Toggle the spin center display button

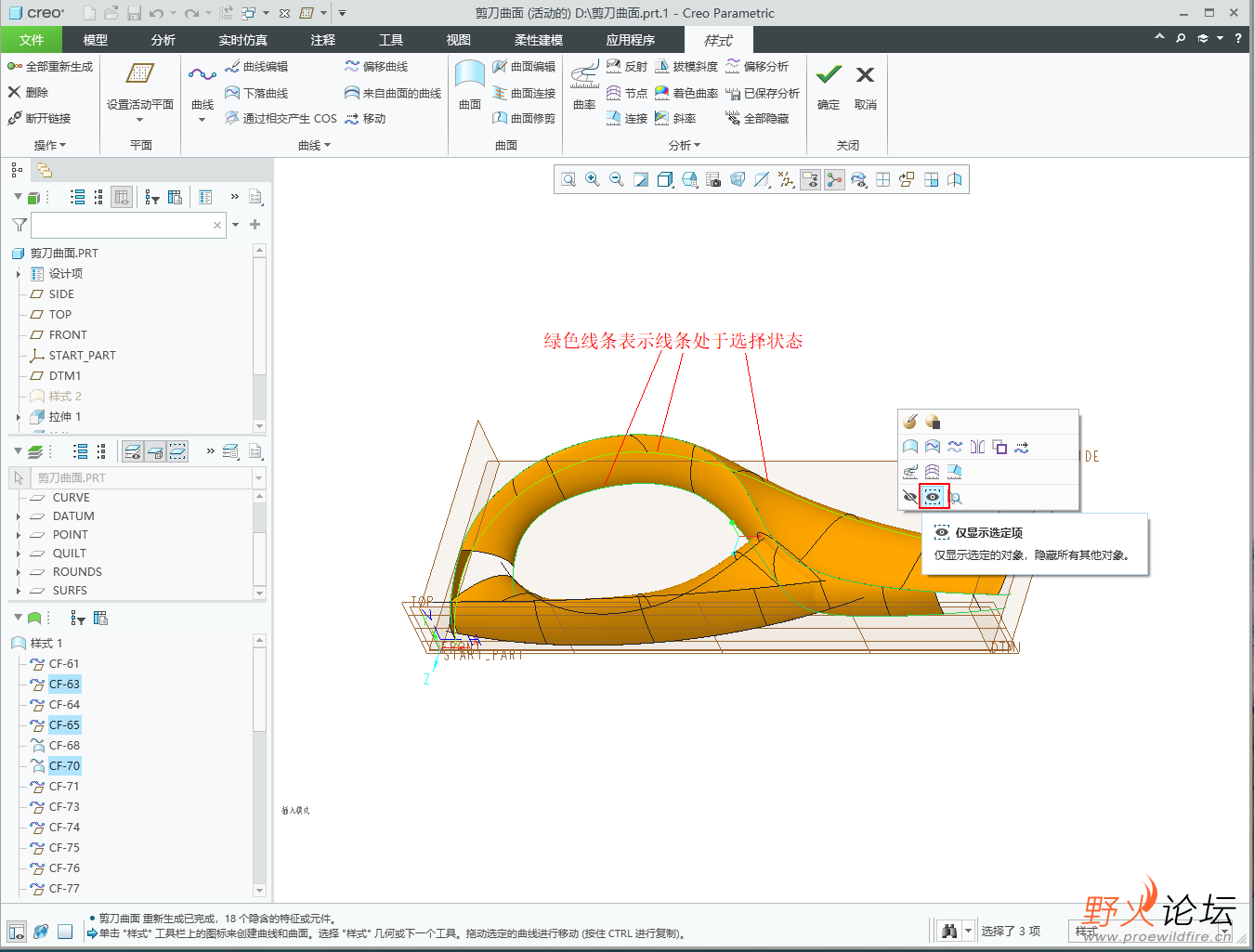(x=834, y=180)
